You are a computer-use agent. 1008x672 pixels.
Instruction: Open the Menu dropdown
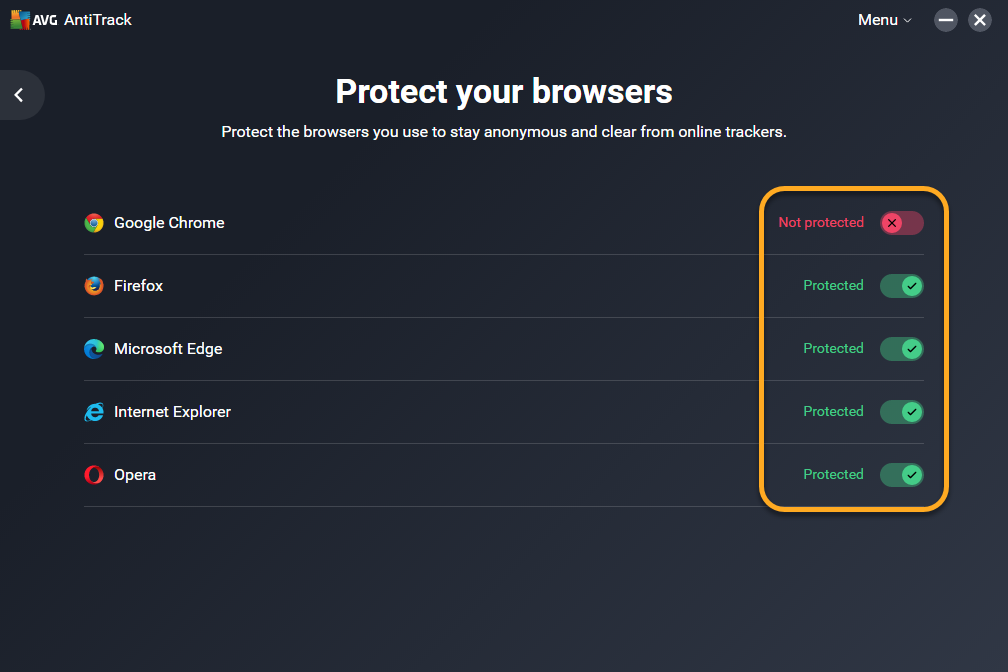point(884,20)
